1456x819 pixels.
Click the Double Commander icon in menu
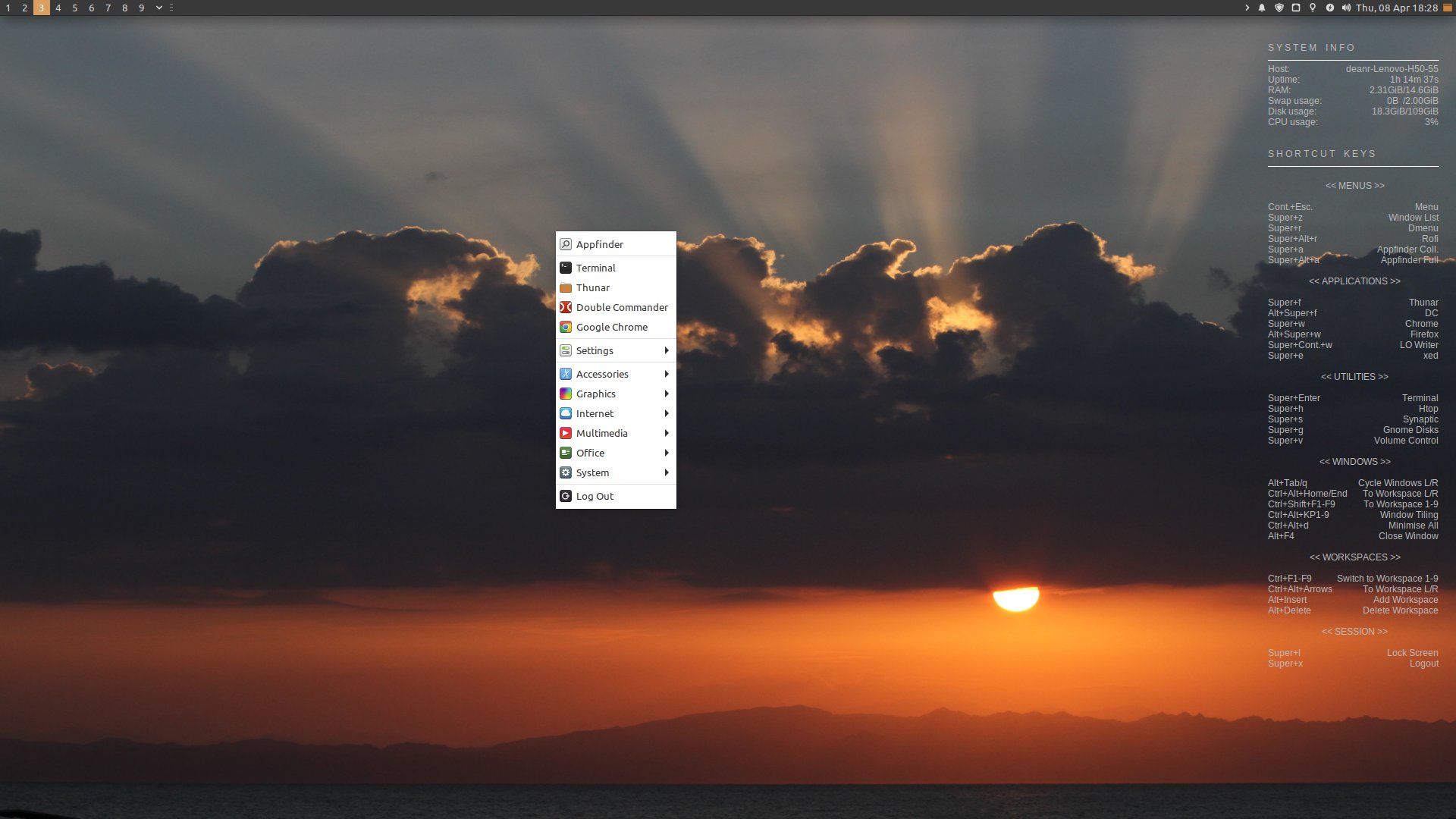(x=566, y=307)
